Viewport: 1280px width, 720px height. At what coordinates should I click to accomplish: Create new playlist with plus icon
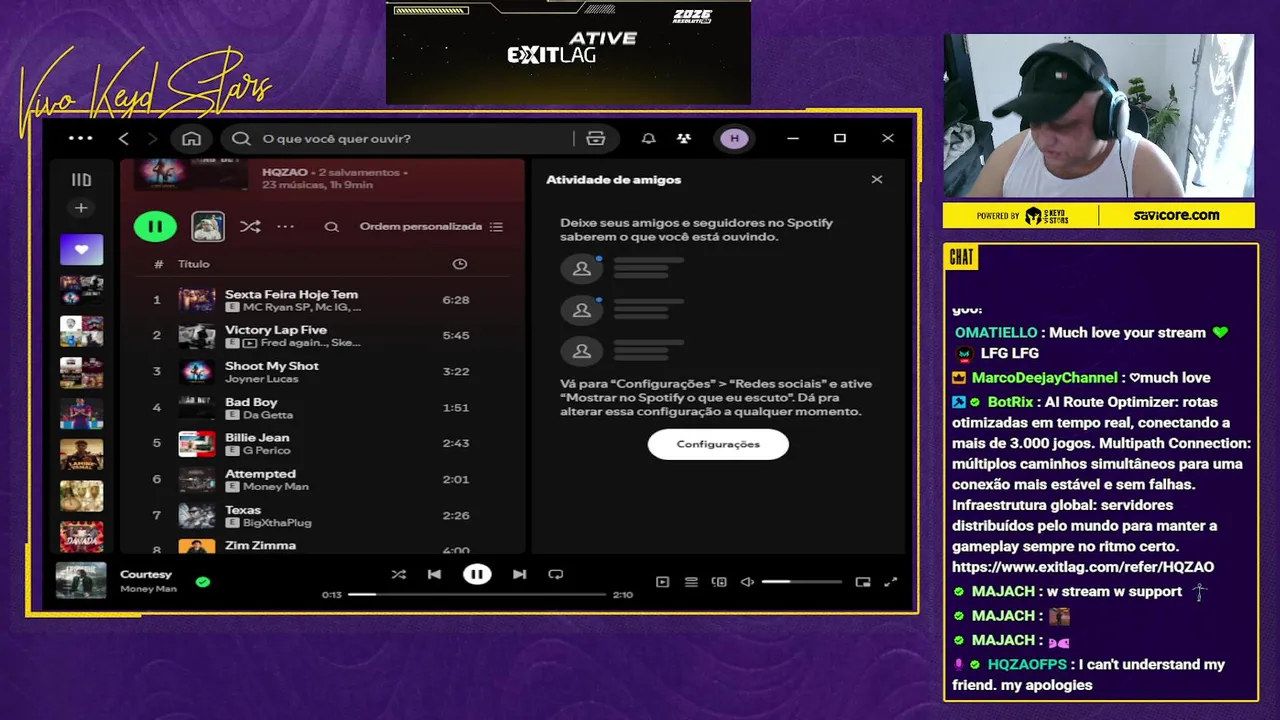point(81,208)
